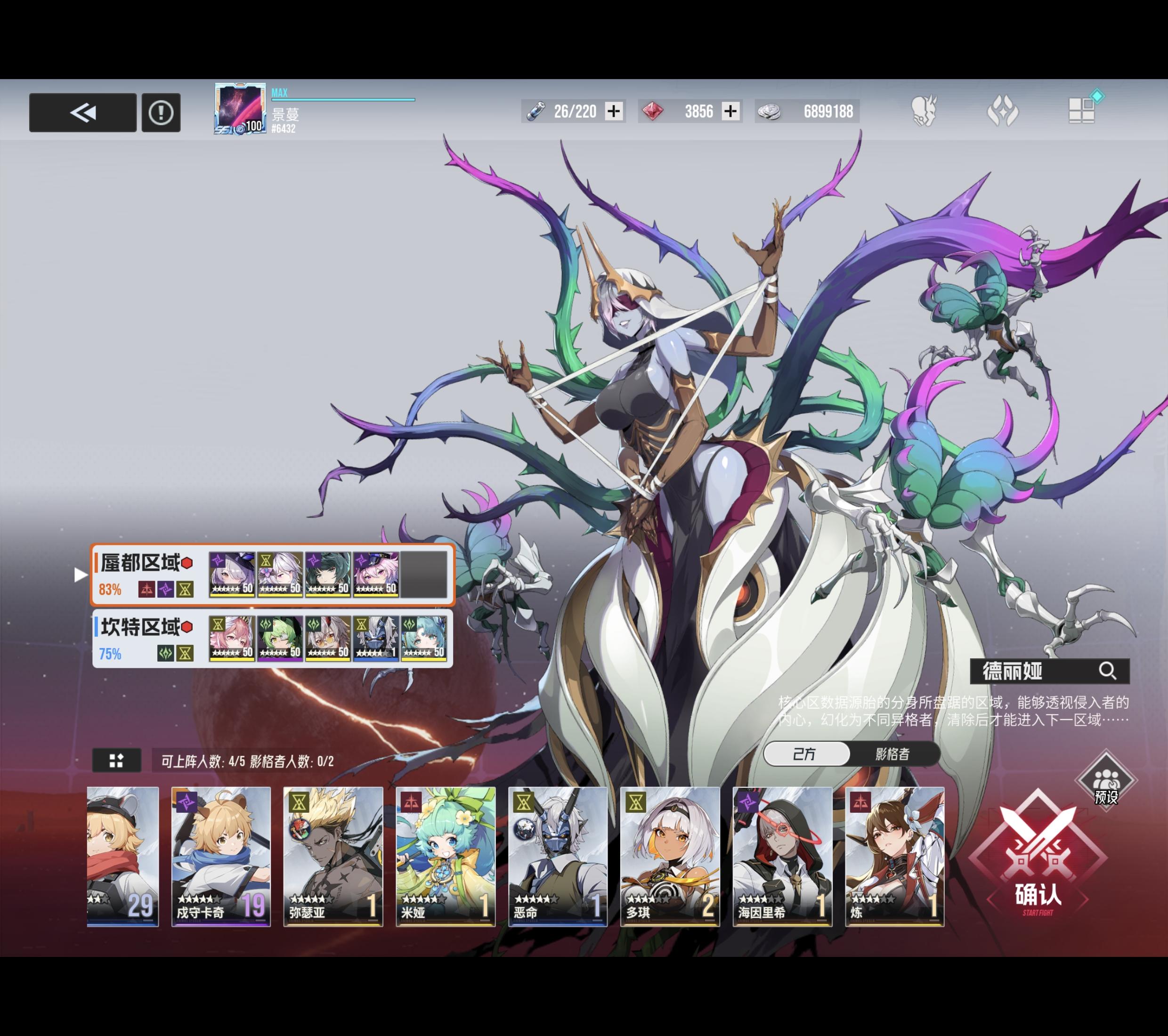Click the double-arrow back button
The image size is (1168, 1036).
tap(83, 113)
